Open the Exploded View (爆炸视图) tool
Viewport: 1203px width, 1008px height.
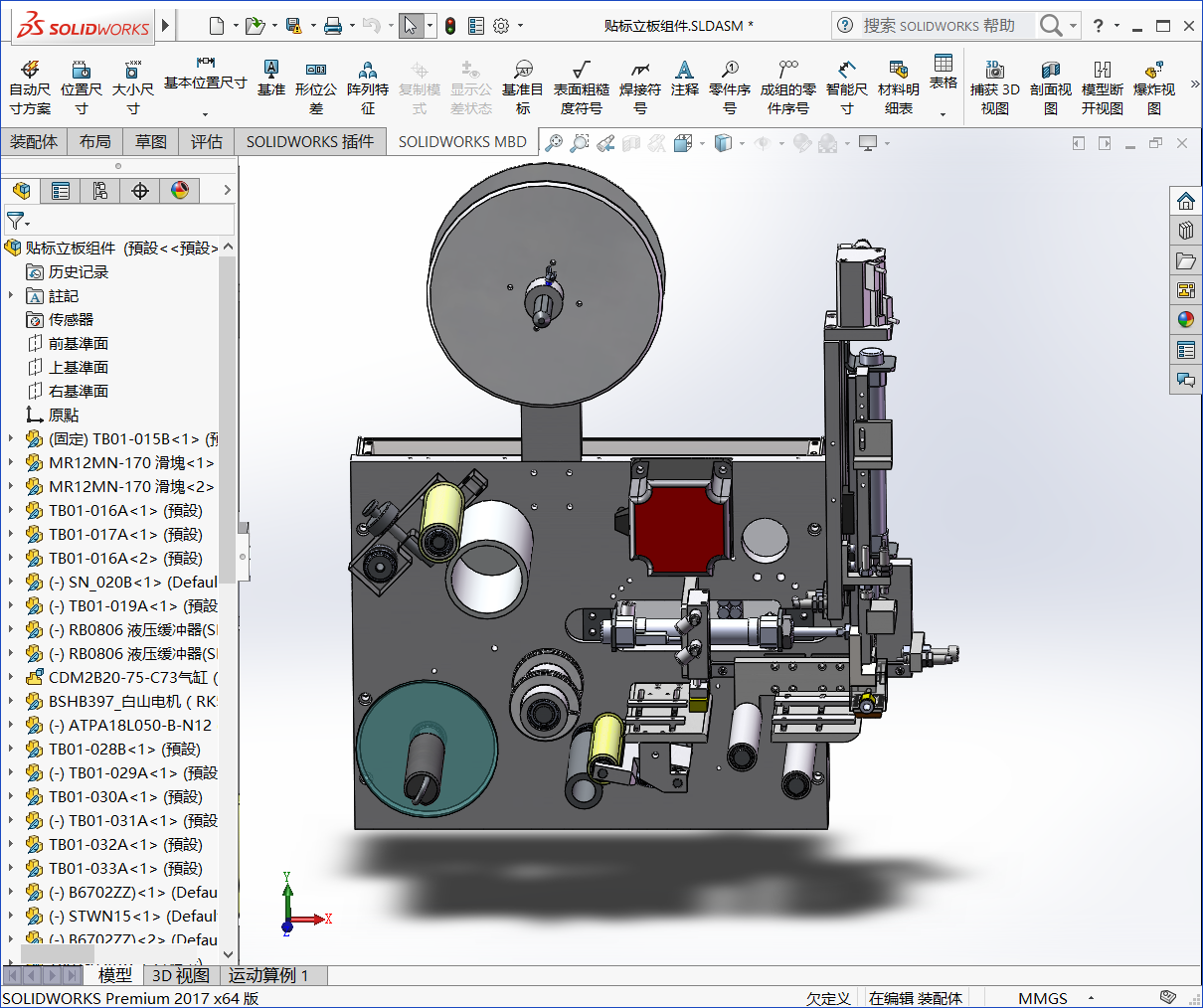click(1153, 85)
